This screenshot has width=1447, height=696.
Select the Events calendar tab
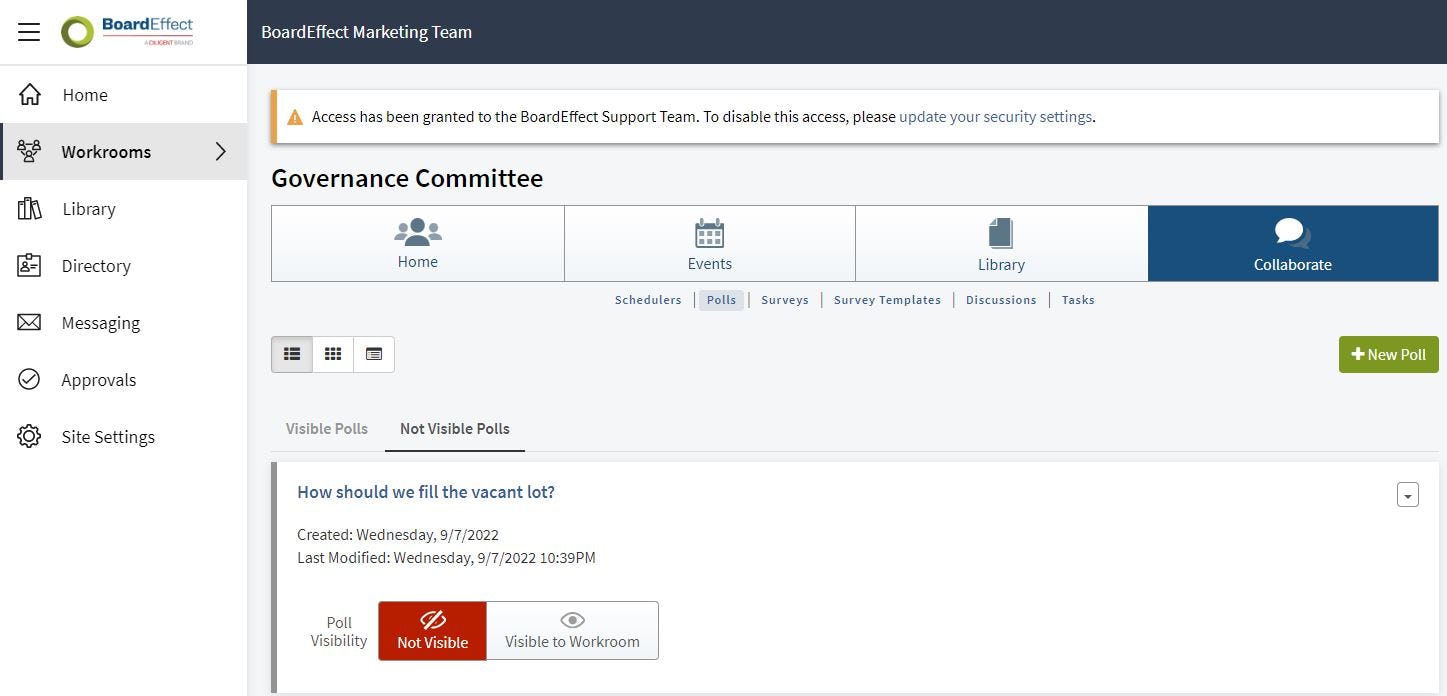(709, 243)
